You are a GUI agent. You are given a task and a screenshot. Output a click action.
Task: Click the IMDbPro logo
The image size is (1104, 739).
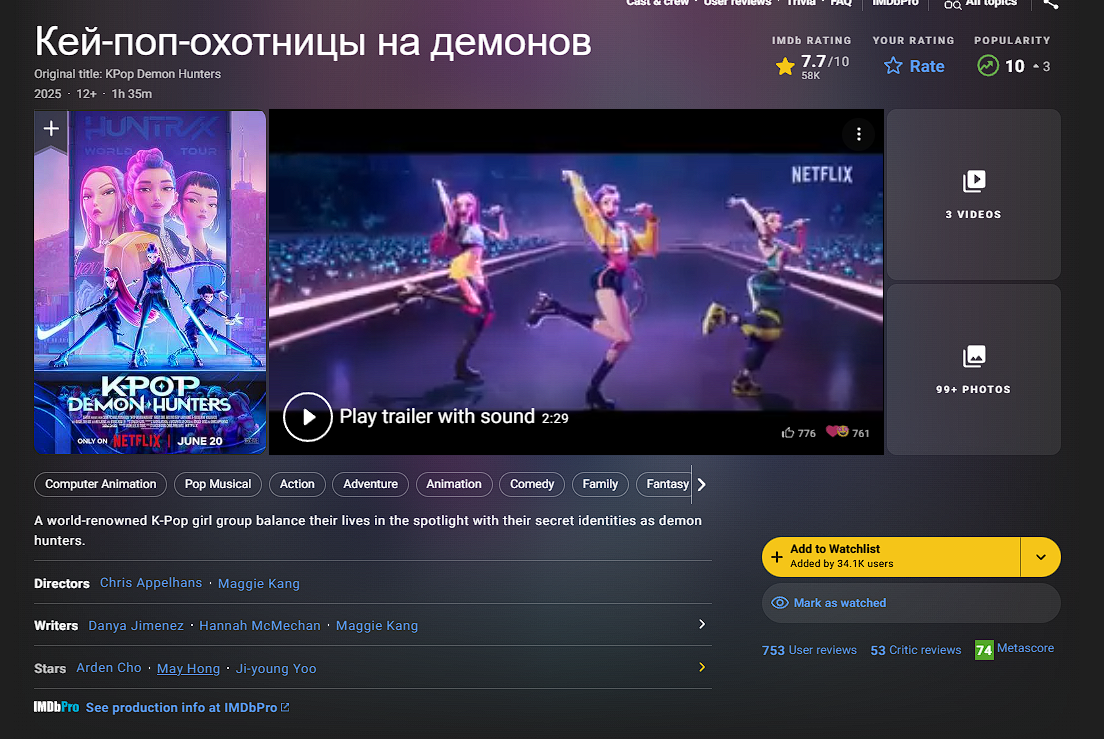pyautogui.click(x=56, y=707)
